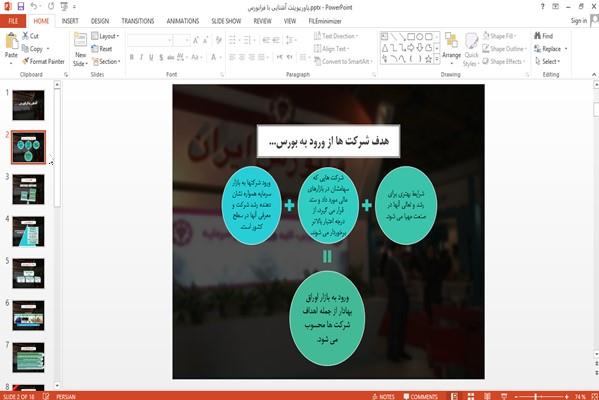
Task: Click Increase Font Size icon
Action: (196, 40)
